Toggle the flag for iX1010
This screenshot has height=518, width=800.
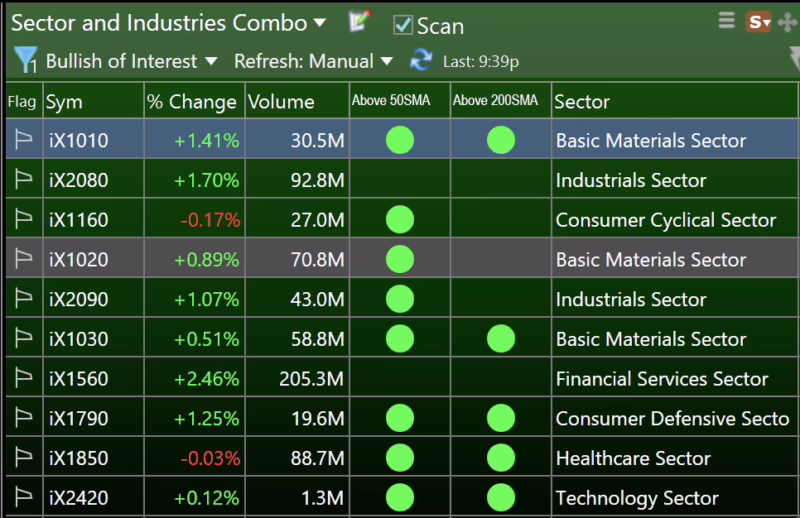23,140
